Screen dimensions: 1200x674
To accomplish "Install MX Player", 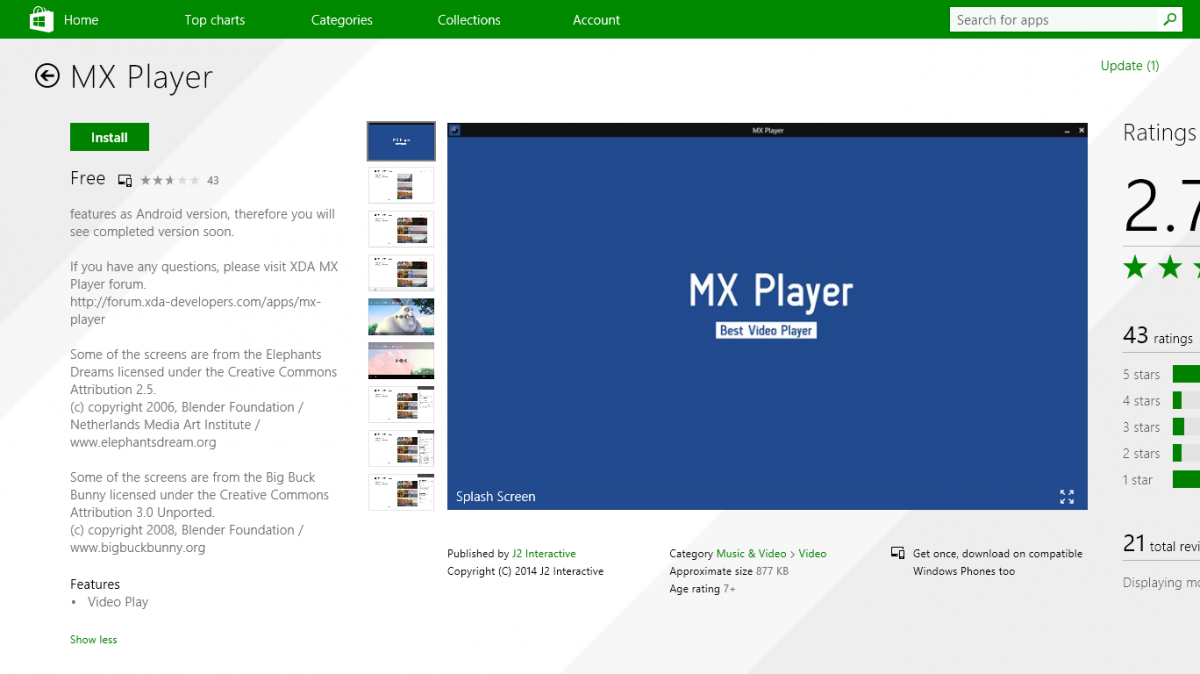I will click(109, 137).
